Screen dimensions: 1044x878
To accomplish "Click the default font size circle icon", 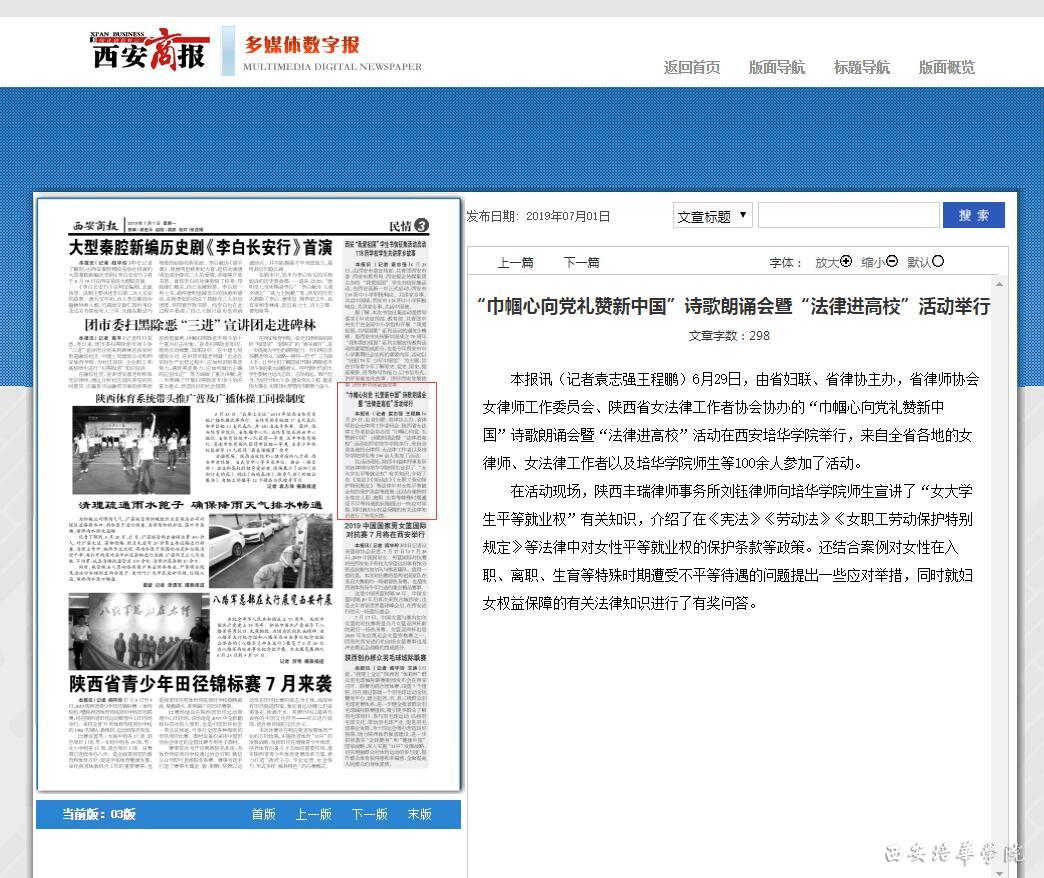I will tap(938, 262).
